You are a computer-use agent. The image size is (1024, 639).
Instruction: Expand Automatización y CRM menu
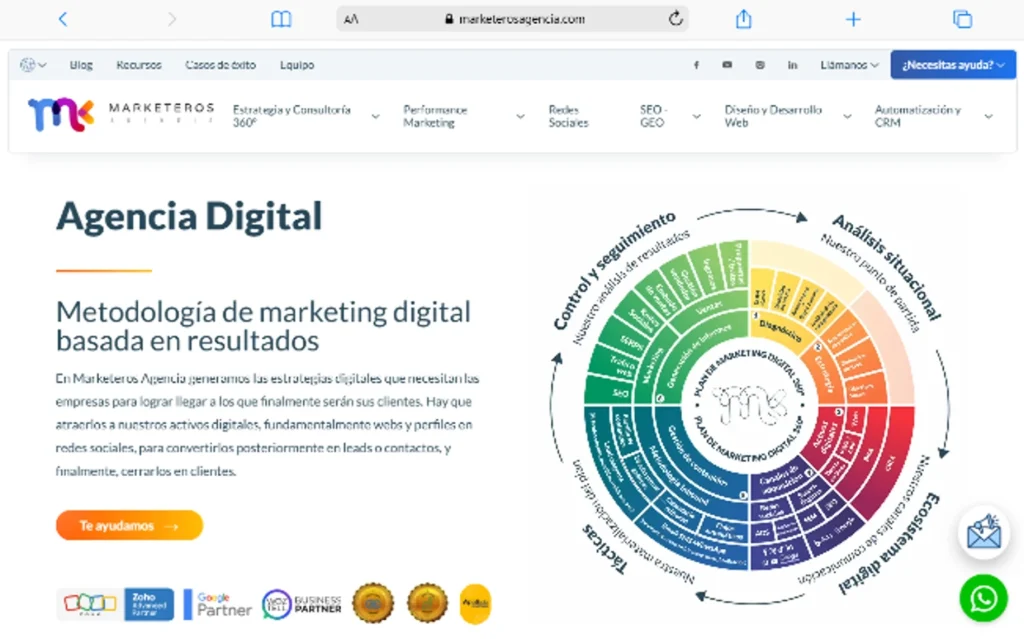[x=933, y=116]
